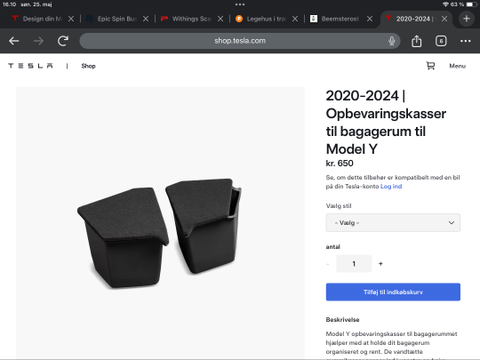480x360 pixels.
Task: Click the shop.tesla.com address field
Action: click(240, 41)
